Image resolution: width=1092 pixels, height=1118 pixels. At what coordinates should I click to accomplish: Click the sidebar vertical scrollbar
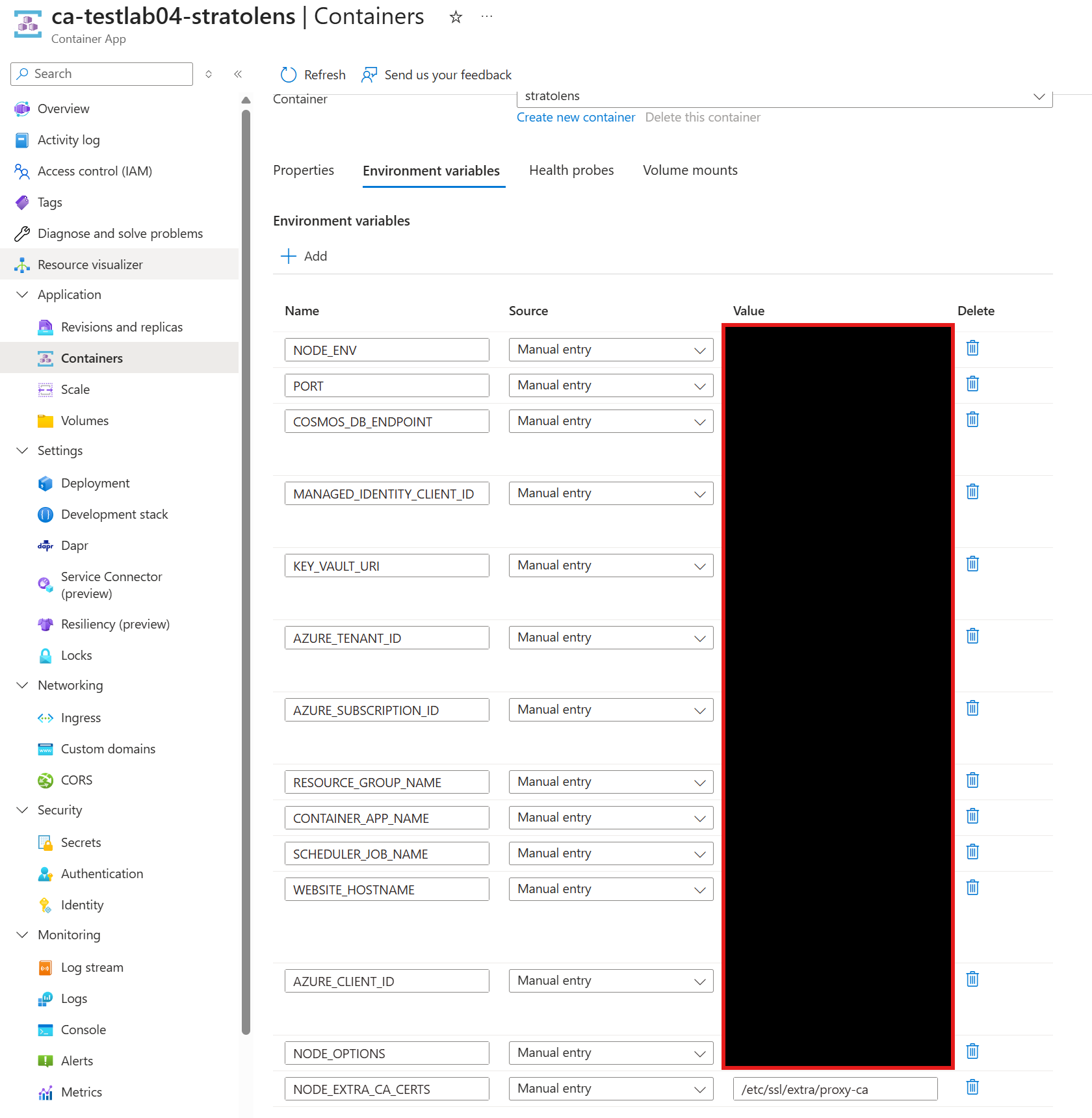[x=246, y=572]
